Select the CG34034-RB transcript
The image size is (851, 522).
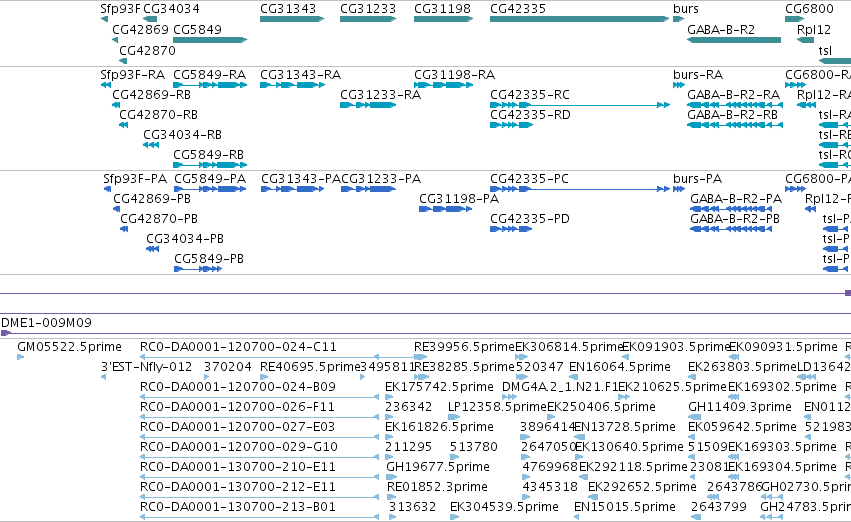(x=182, y=135)
